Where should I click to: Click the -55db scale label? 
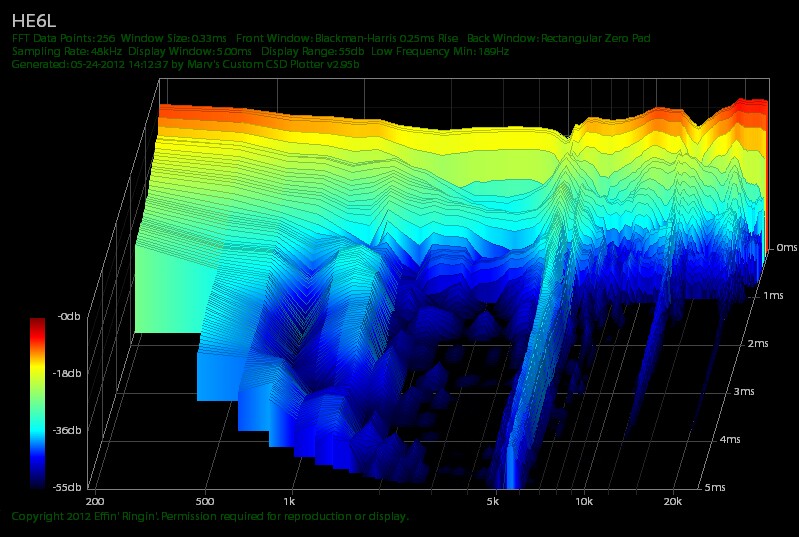click(x=67, y=488)
